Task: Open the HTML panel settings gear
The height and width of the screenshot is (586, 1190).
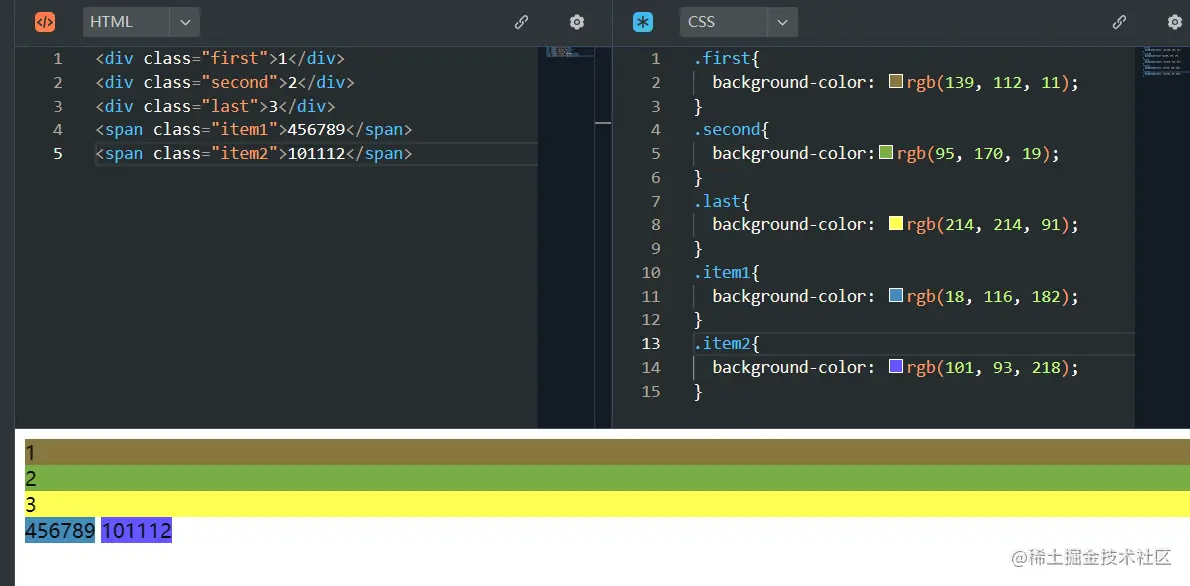Action: [577, 22]
